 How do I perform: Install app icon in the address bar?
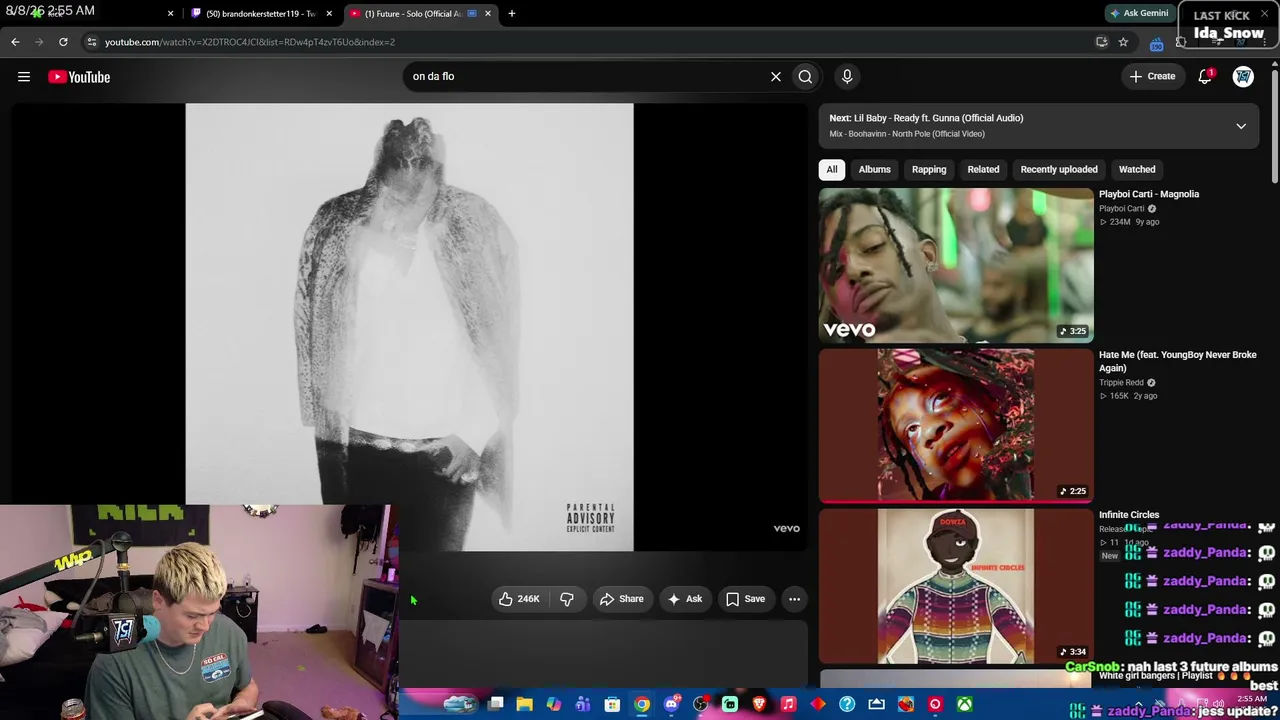[1101, 42]
